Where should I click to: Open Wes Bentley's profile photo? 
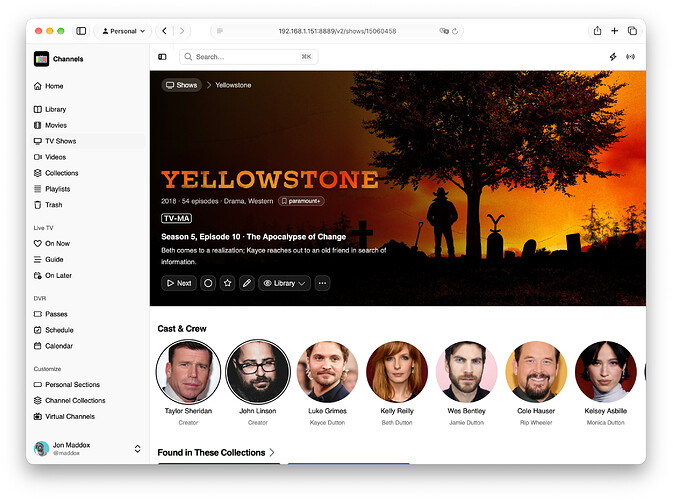[467, 372]
